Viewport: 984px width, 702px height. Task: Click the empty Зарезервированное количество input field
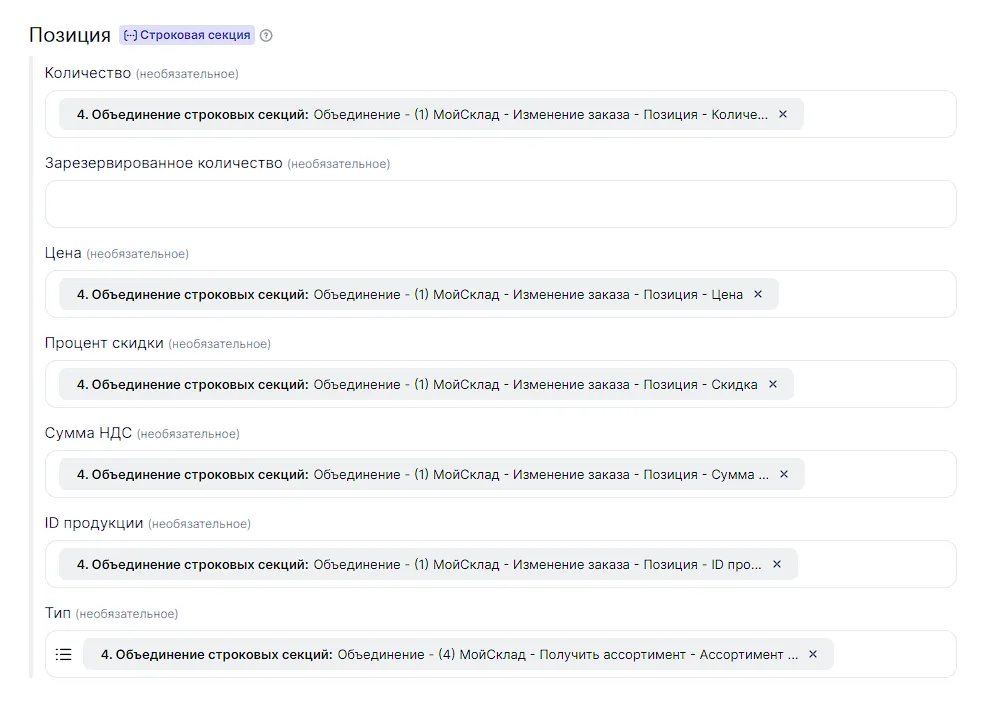click(x=500, y=204)
